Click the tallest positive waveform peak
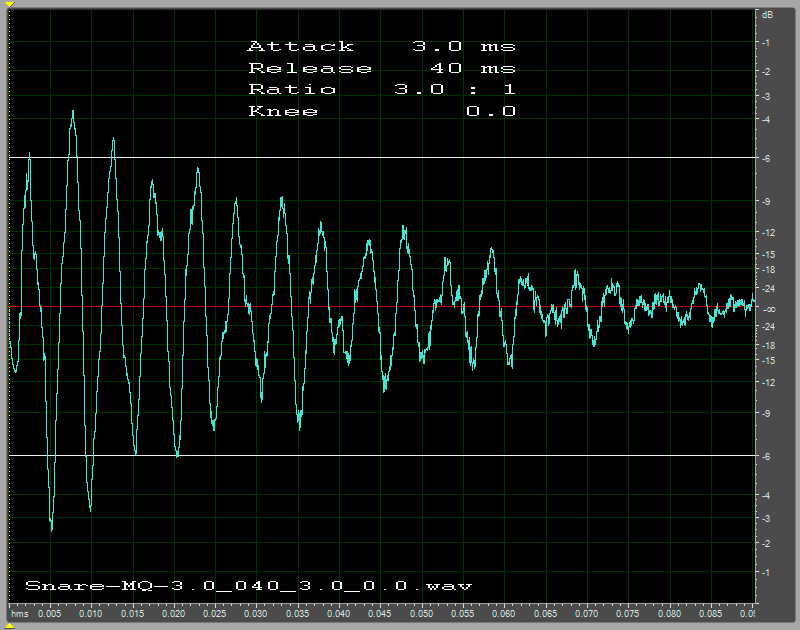Viewport: 800px width, 630px height. (x=73, y=112)
